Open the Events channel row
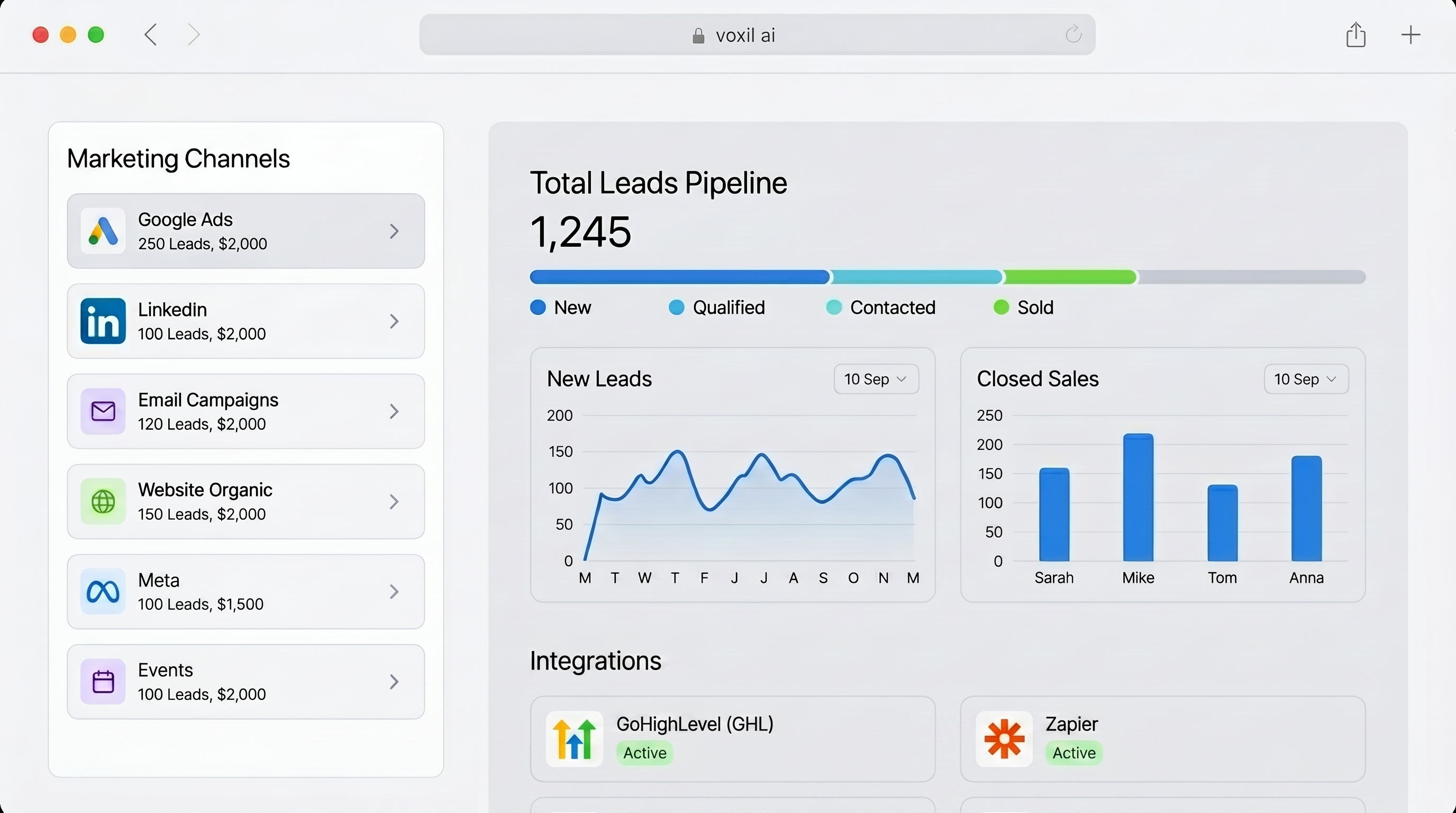The height and width of the screenshot is (813, 1456). (246, 682)
